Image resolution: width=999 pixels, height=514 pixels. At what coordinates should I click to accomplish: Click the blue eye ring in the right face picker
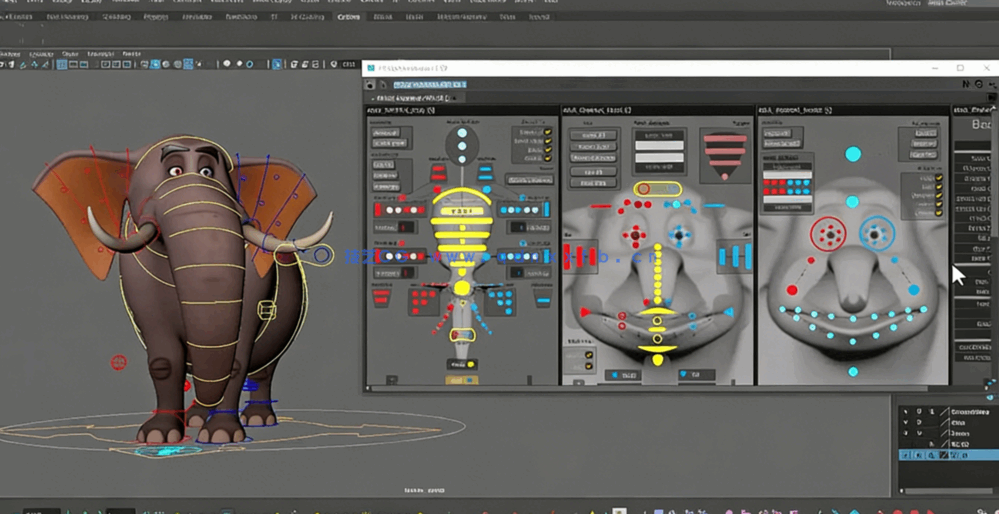pos(876,234)
